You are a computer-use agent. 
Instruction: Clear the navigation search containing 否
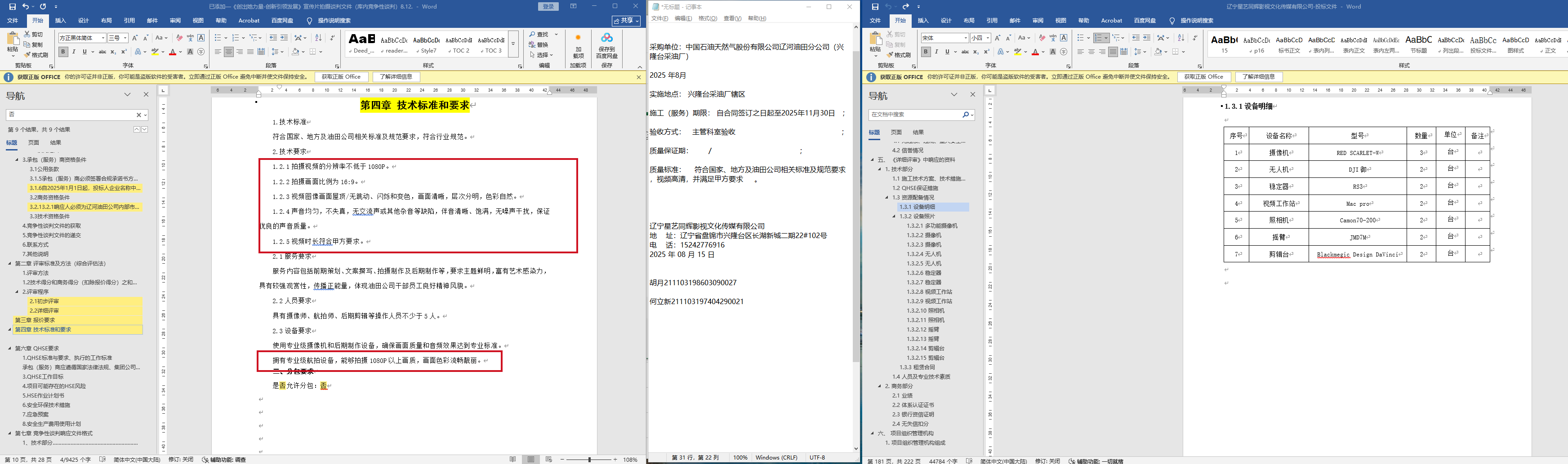tap(139, 115)
